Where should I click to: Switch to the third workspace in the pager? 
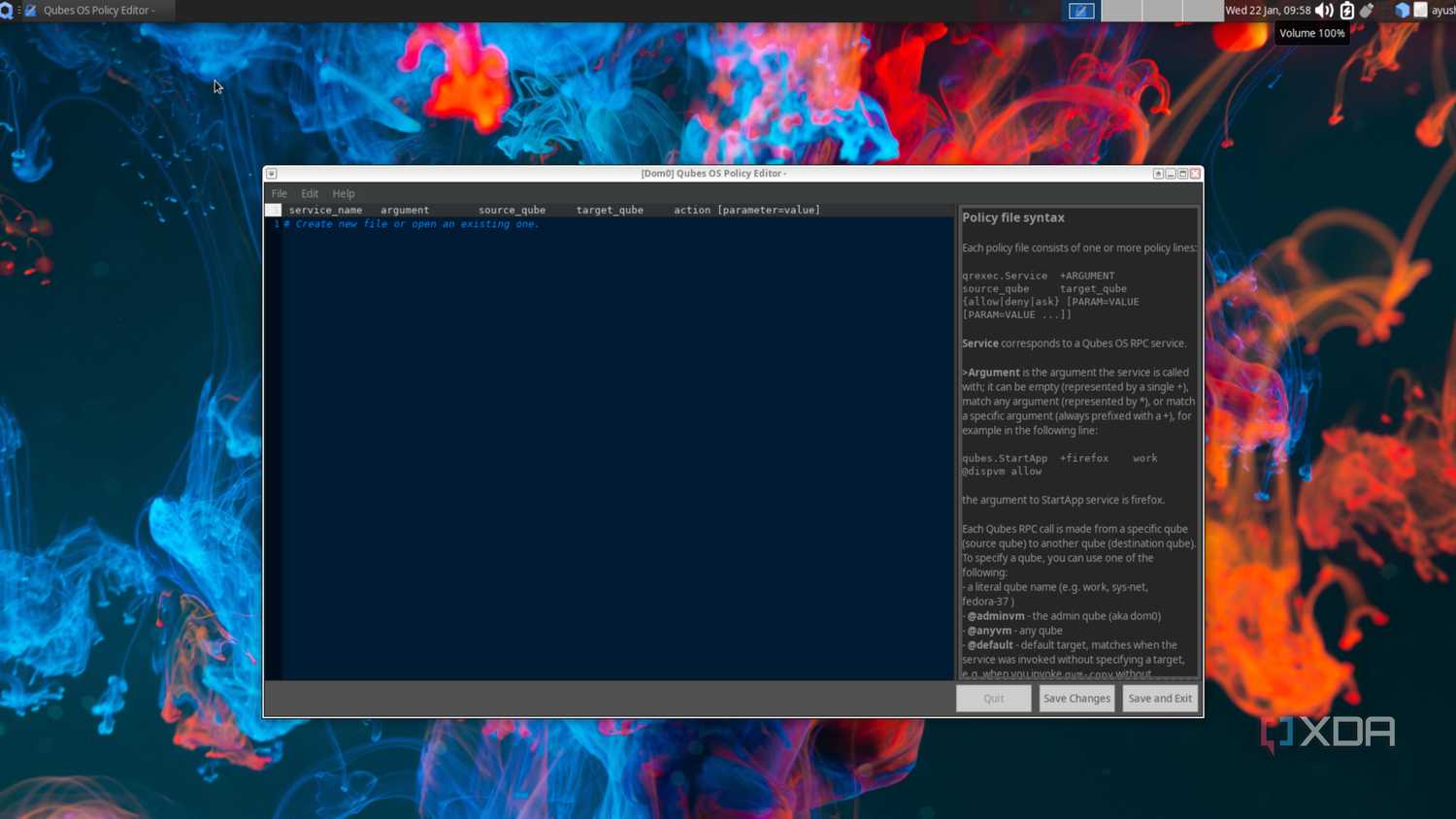1162,11
